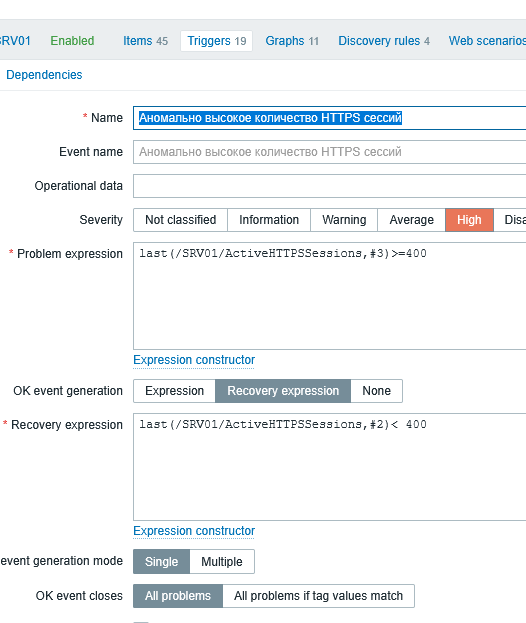Choose Warning severity
The width and height of the screenshot is (526, 623).
pos(344,220)
